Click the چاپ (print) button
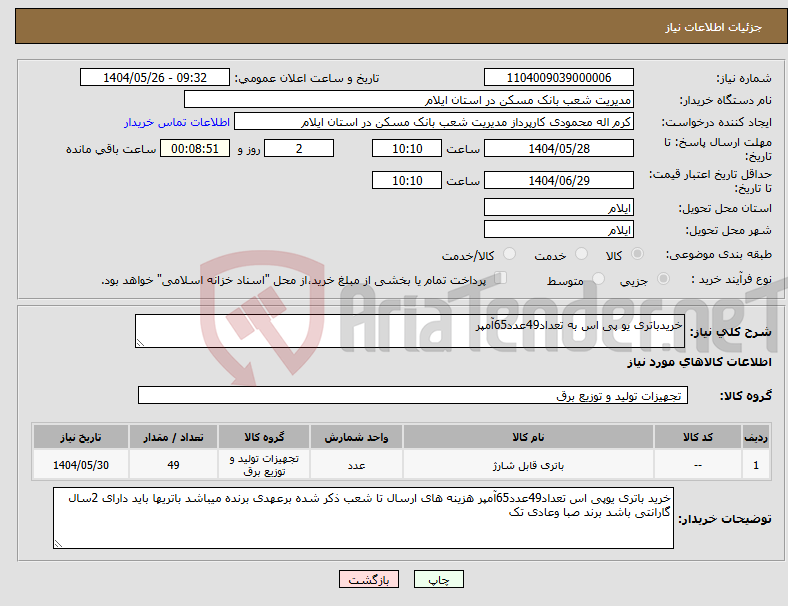Viewport: 788px width, 606px height. tap(438, 579)
